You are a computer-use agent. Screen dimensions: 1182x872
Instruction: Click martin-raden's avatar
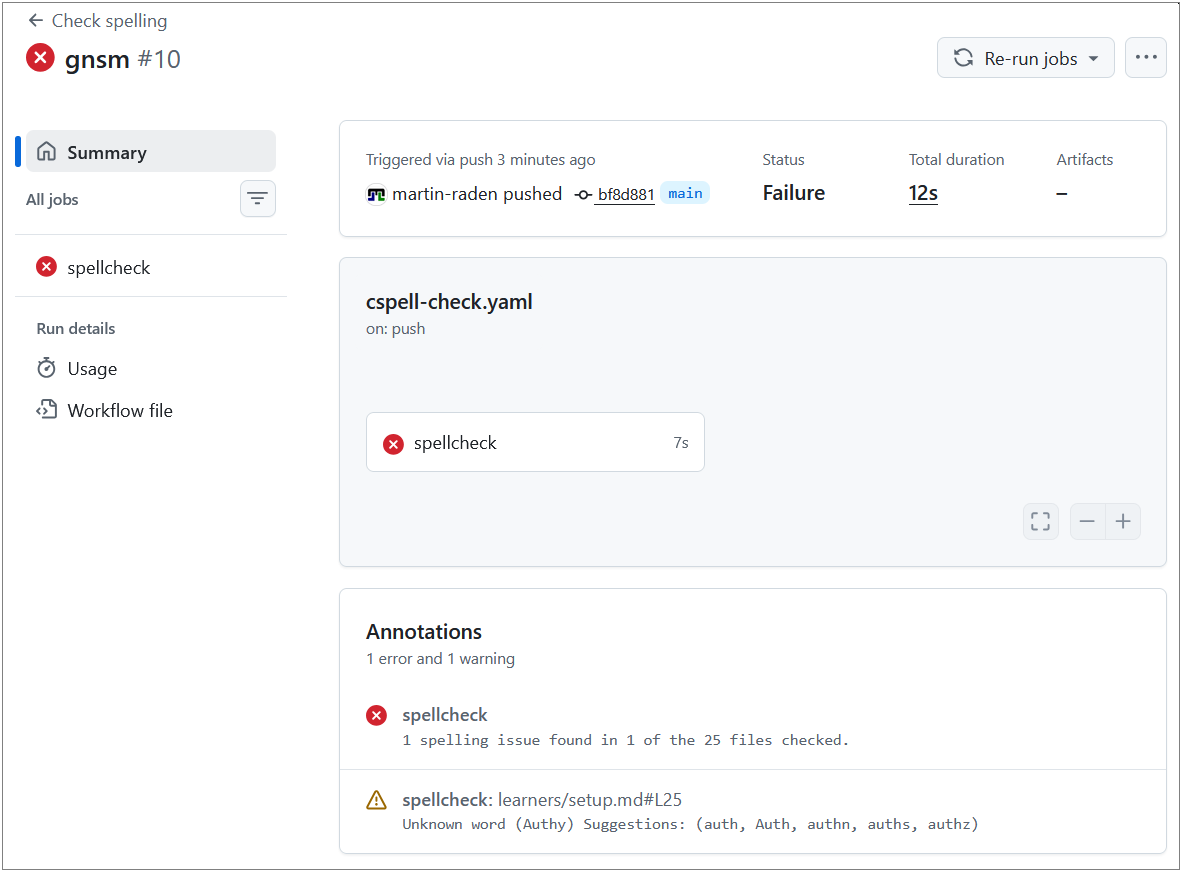(x=375, y=194)
